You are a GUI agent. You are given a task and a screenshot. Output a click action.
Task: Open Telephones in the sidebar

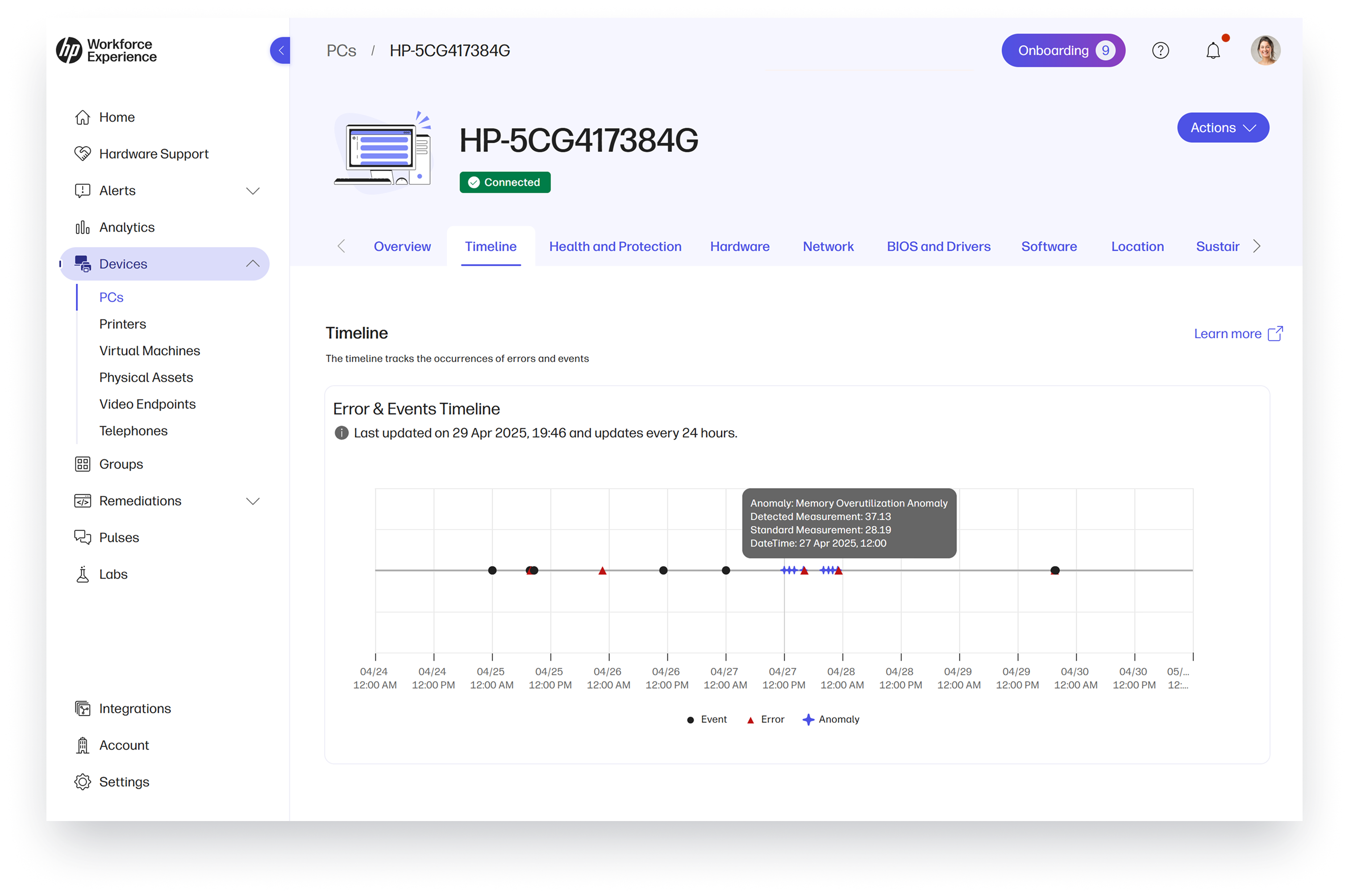click(134, 431)
